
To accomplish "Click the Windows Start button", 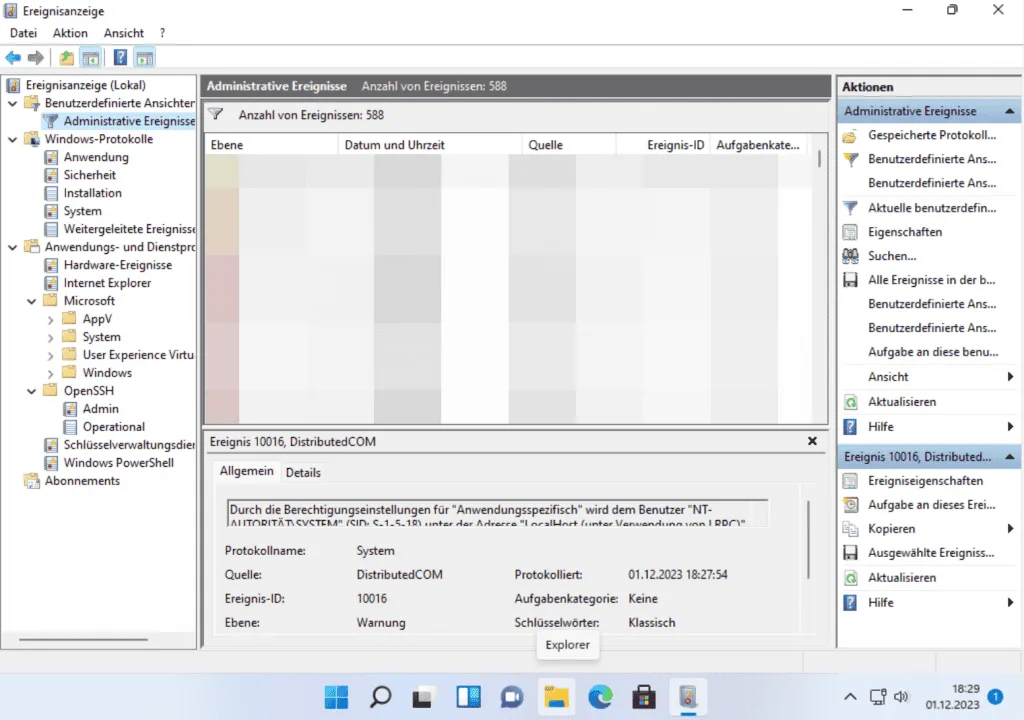I will tap(337, 696).
